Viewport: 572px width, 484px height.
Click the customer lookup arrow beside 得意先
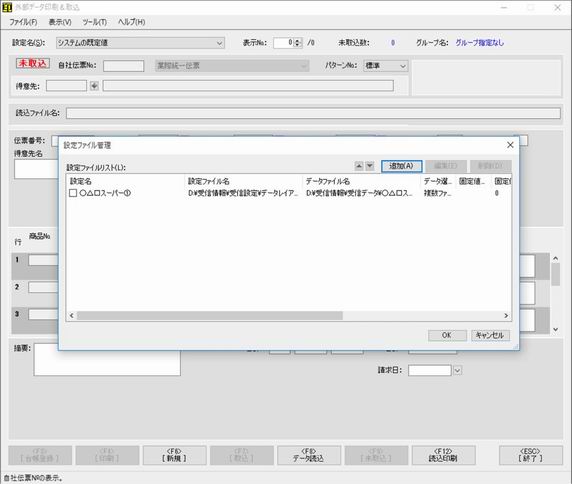click(94, 86)
